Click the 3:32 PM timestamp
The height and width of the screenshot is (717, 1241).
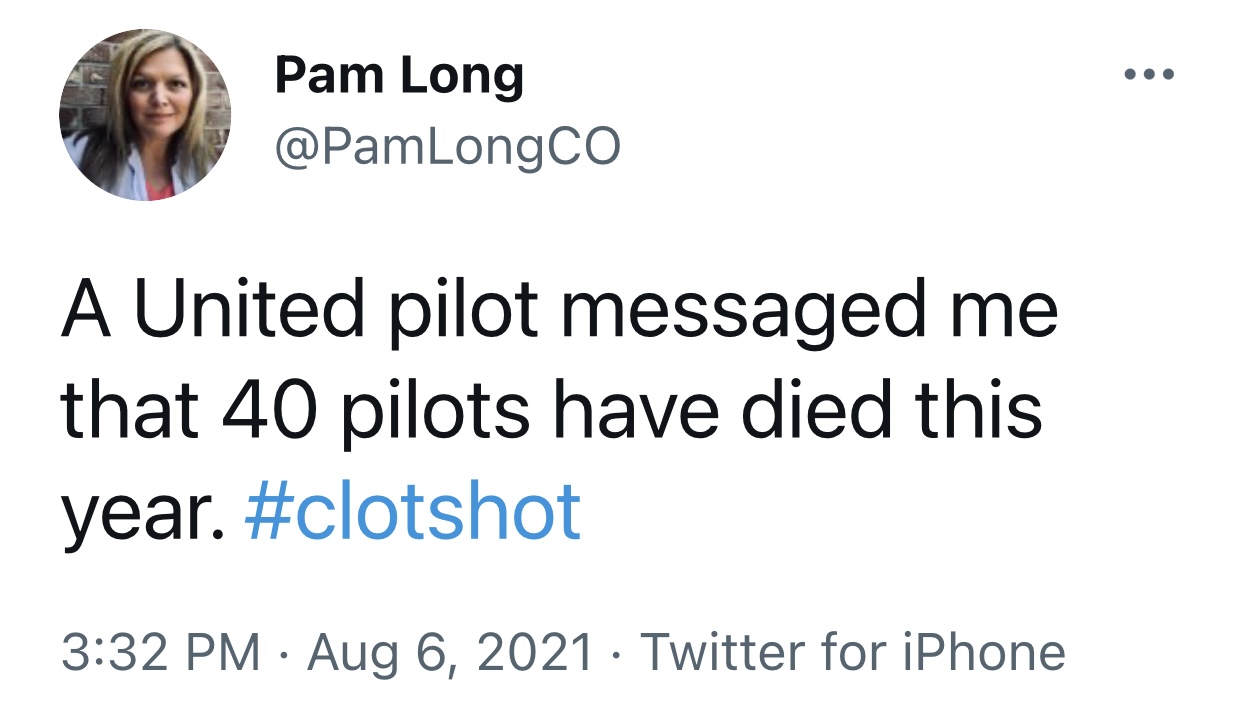[160, 652]
